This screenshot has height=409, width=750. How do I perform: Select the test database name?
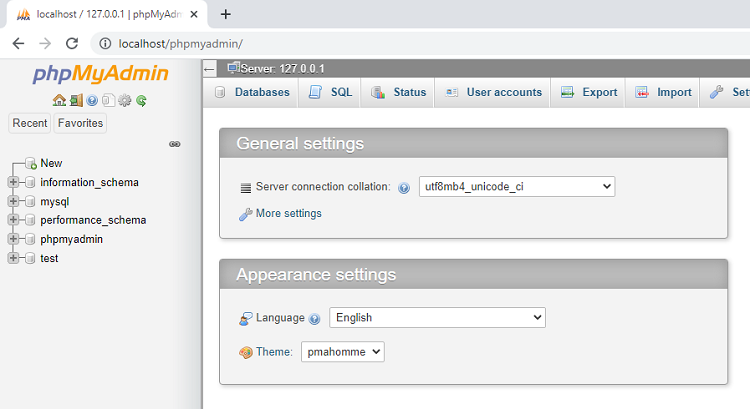click(x=49, y=258)
